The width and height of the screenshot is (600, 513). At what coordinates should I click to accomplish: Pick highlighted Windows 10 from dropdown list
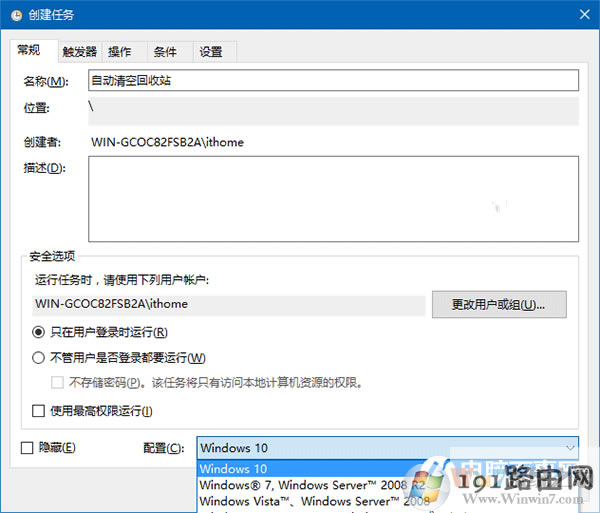click(x=300, y=469)
